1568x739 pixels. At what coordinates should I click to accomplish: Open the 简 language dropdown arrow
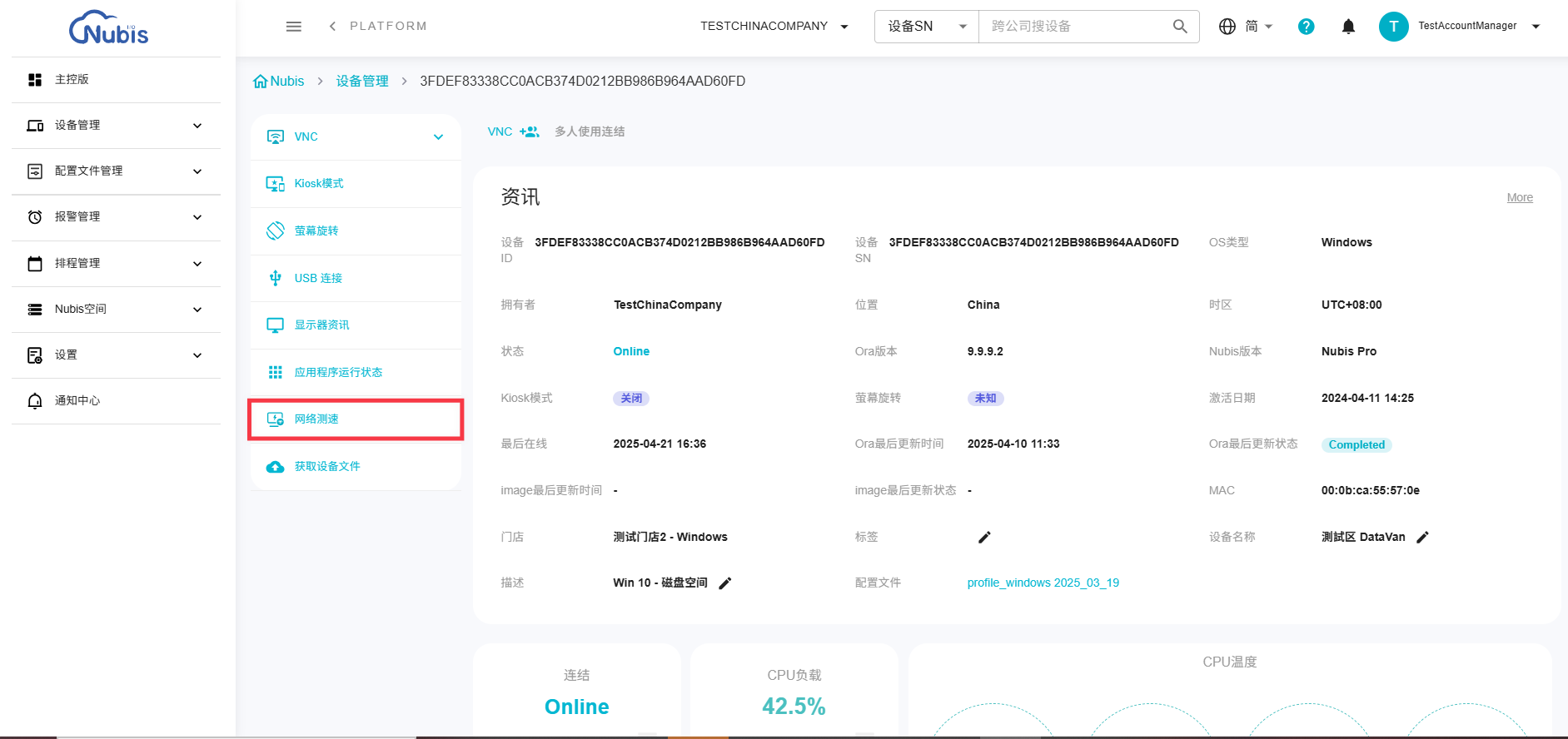pyautogui.click(x=1268, y=27)
